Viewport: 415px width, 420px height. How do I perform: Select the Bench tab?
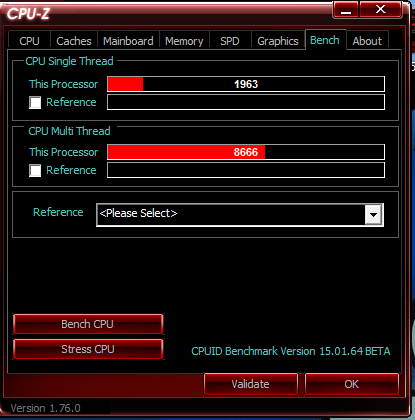325,40
